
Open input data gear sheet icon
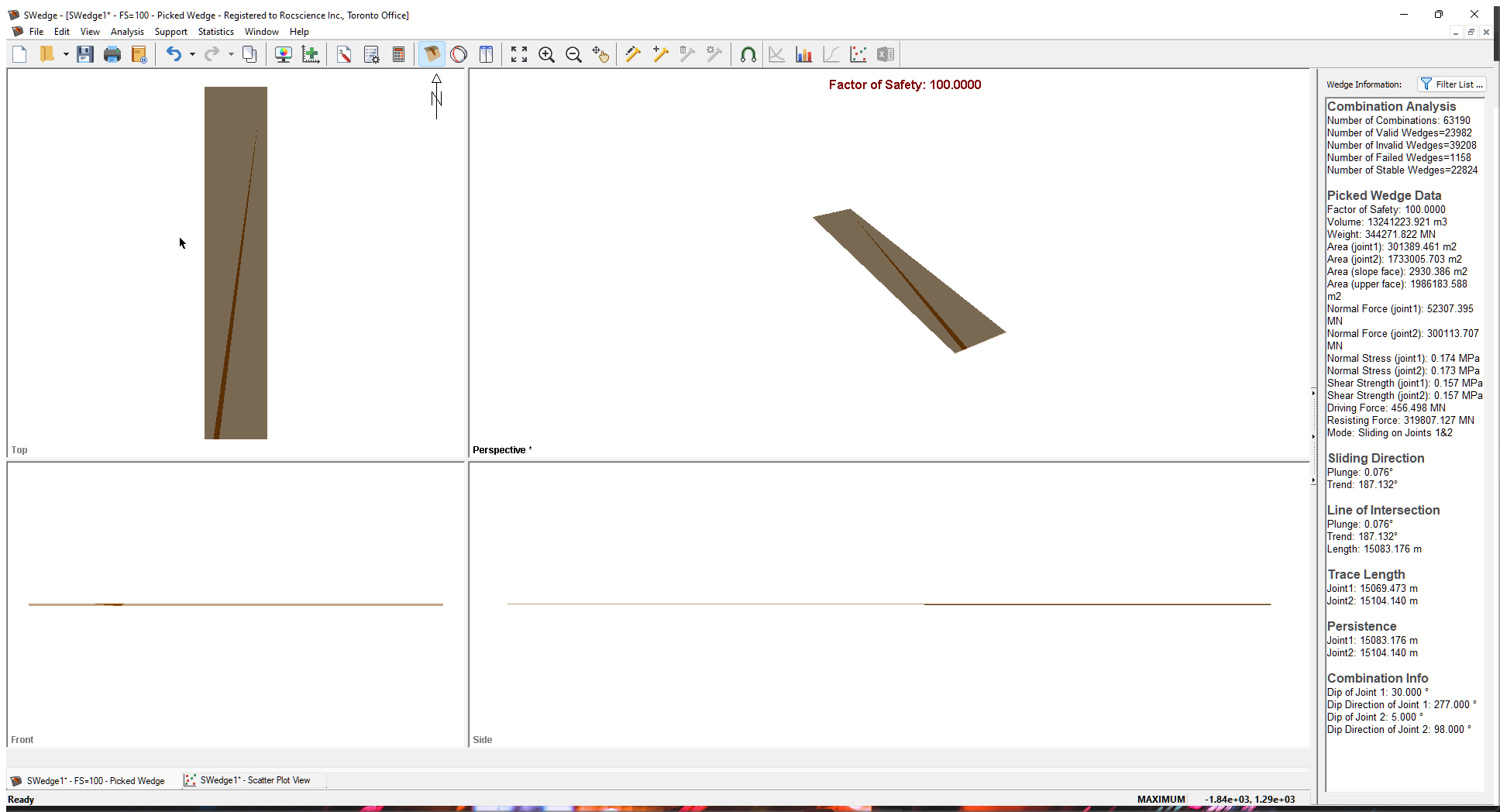point(372,54)
